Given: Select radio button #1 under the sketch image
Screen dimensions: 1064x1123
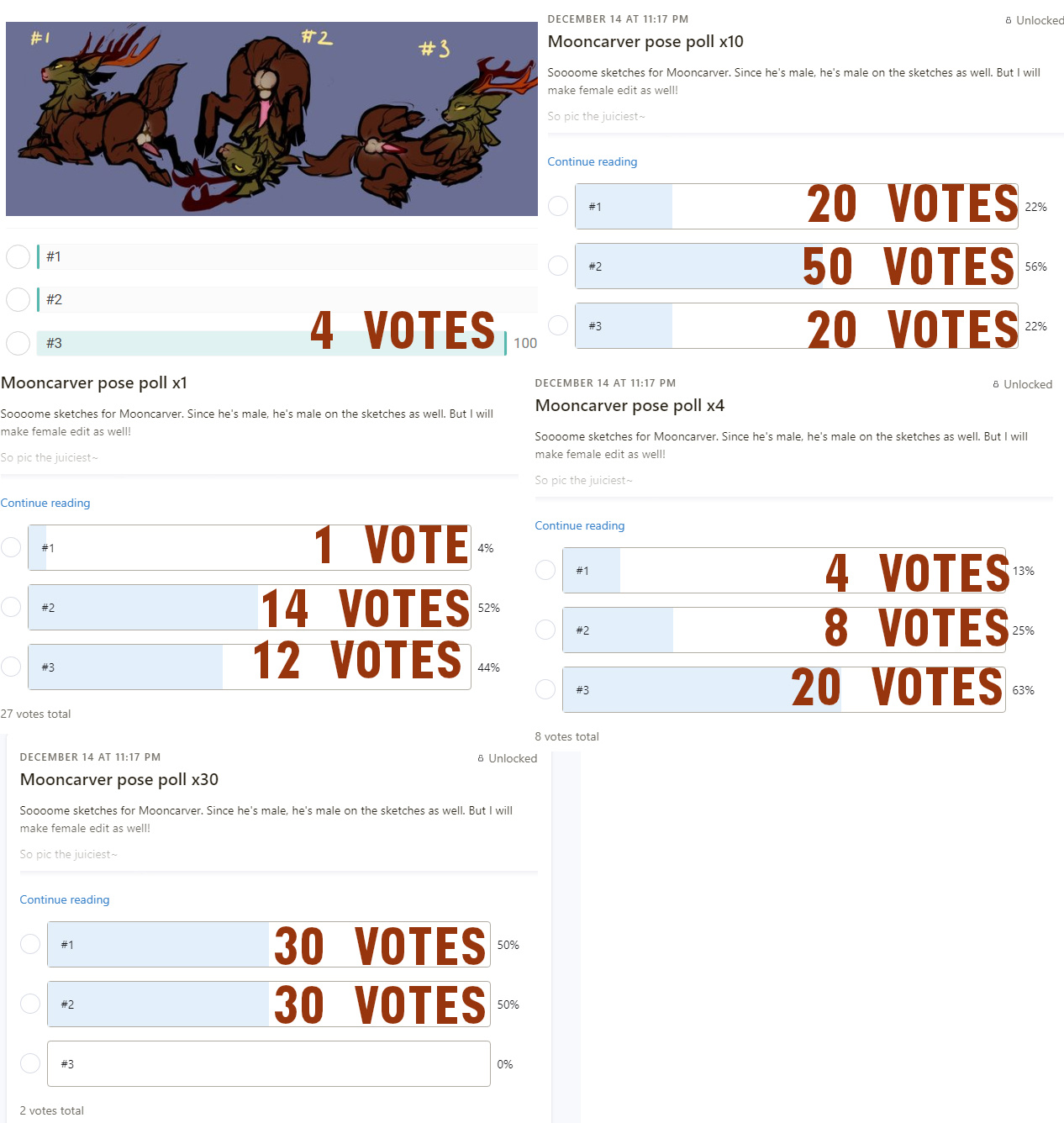Looking at the screenshot, I should tap(18, 256).
